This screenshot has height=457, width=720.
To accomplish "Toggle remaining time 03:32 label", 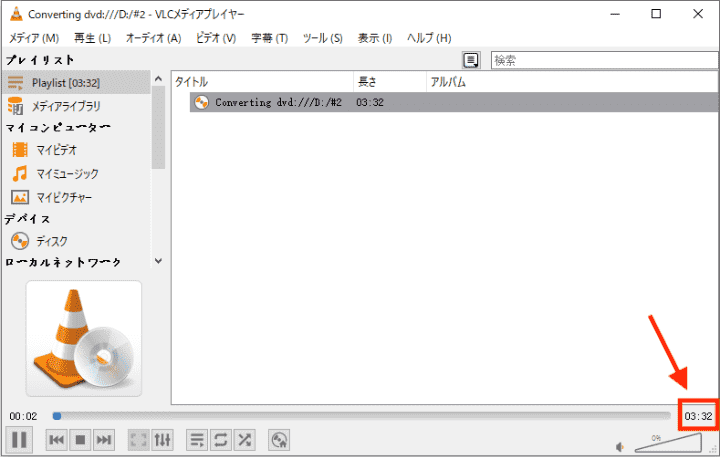I will 698,417.
